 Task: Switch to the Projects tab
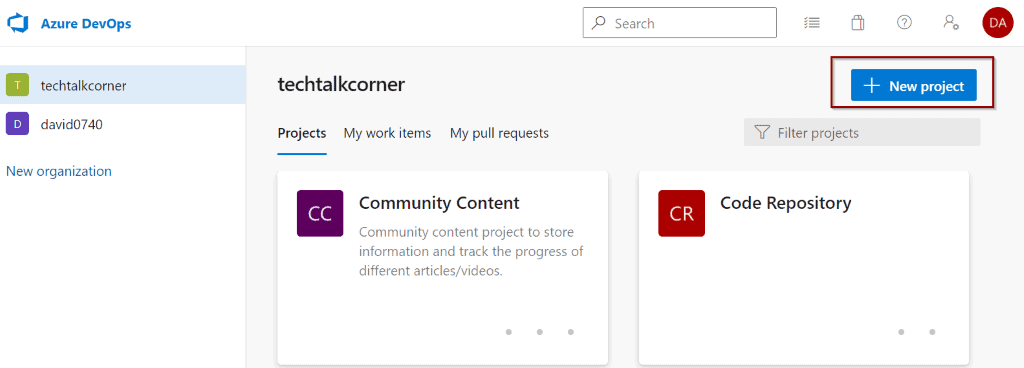[x=302, y=133]
